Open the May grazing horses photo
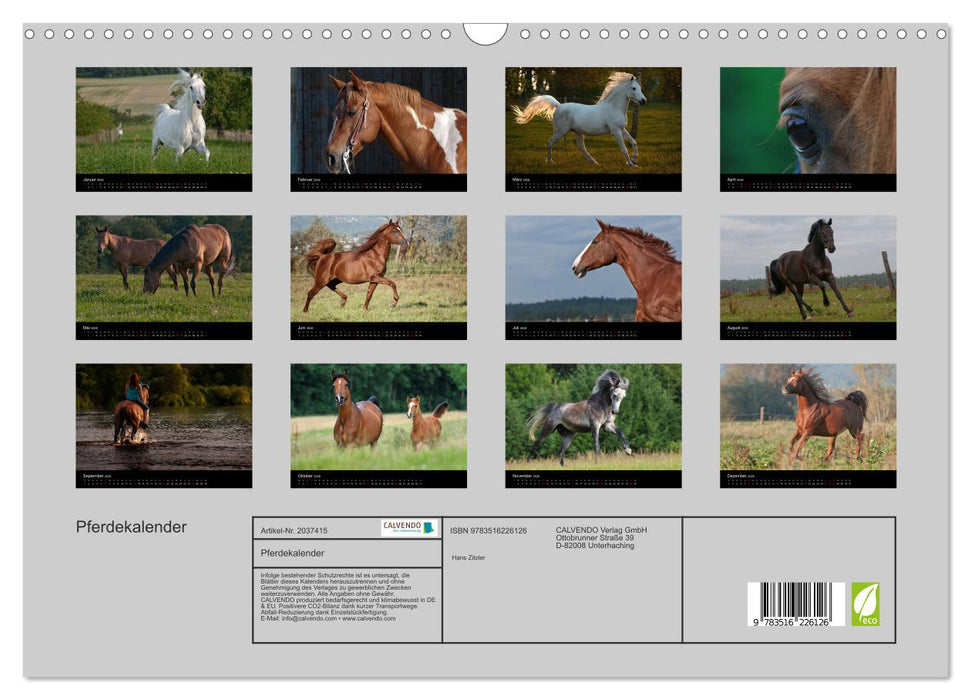This screenshot has width=971, height=700. tap(164, 269)
